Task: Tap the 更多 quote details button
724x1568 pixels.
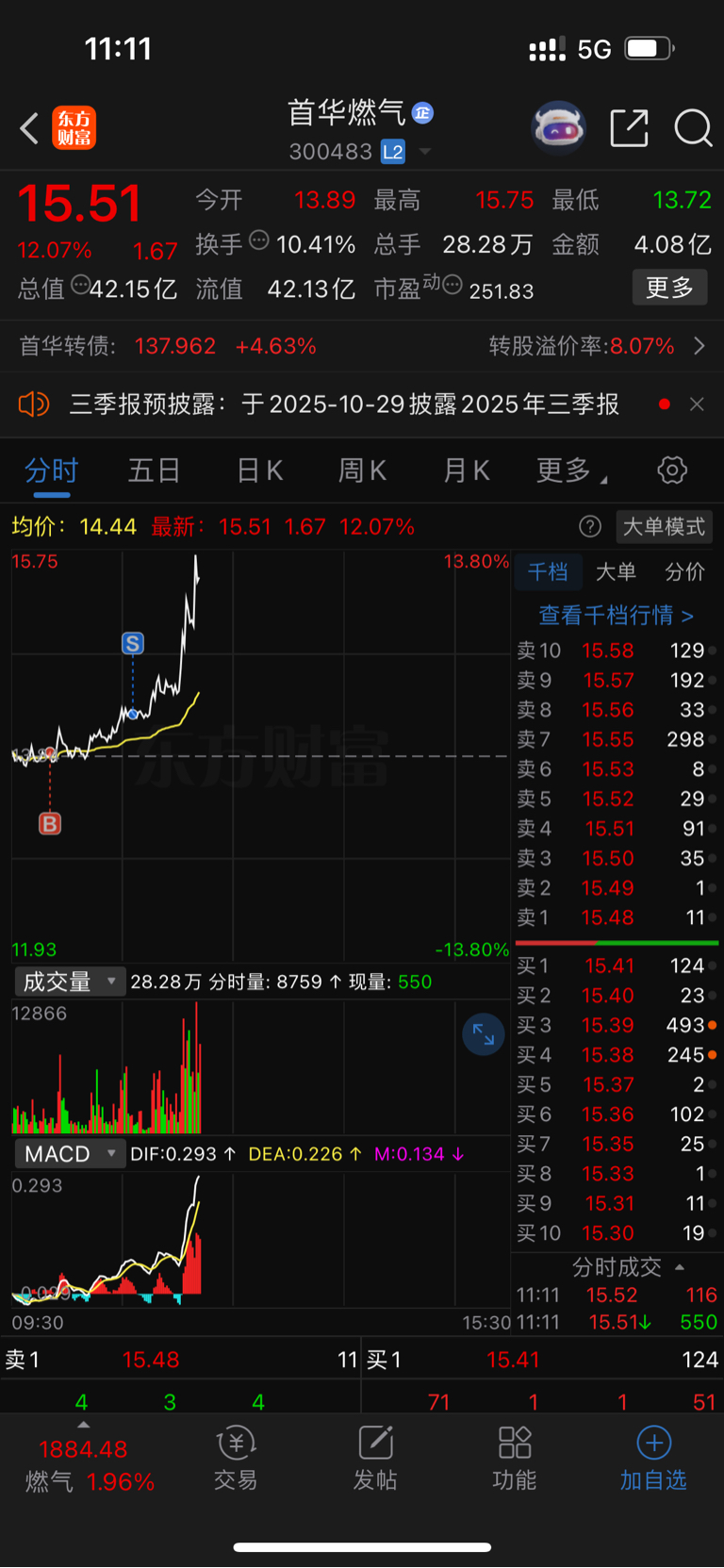Action: pyautogui.click(x=669, y=288)
